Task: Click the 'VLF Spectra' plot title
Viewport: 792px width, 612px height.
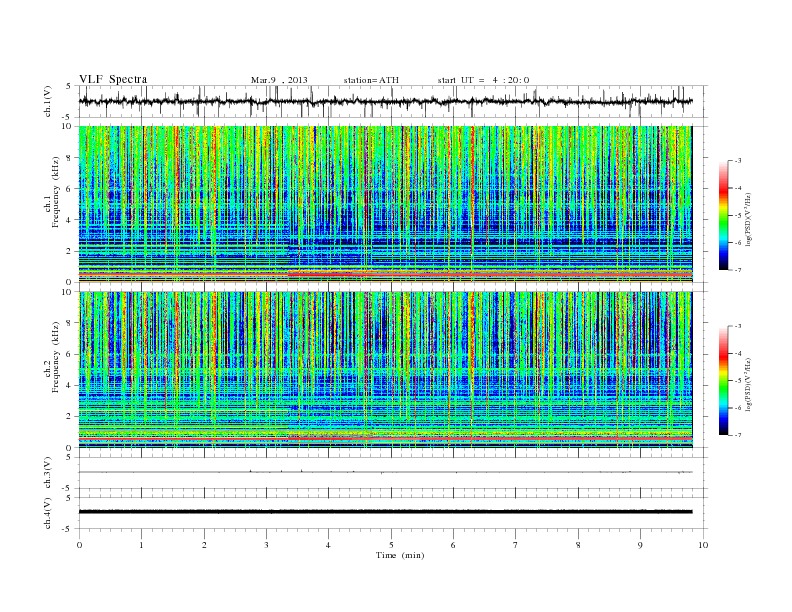Action: (x=113, y=79)
